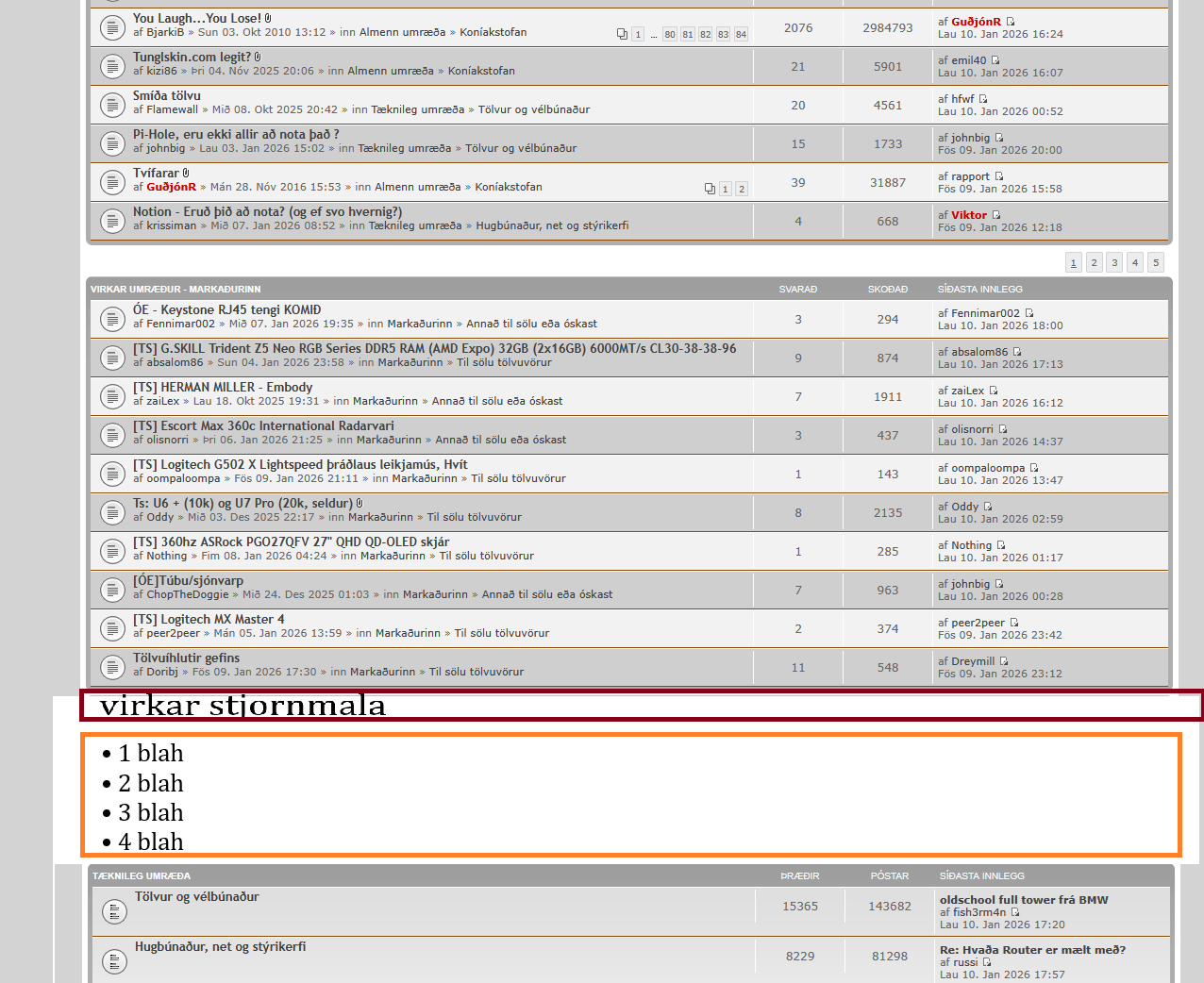The height and width of the screenshot is (983, 1204).
Task: Click the latest post icon beside oompaloompa
Action: pos(1034,468)
